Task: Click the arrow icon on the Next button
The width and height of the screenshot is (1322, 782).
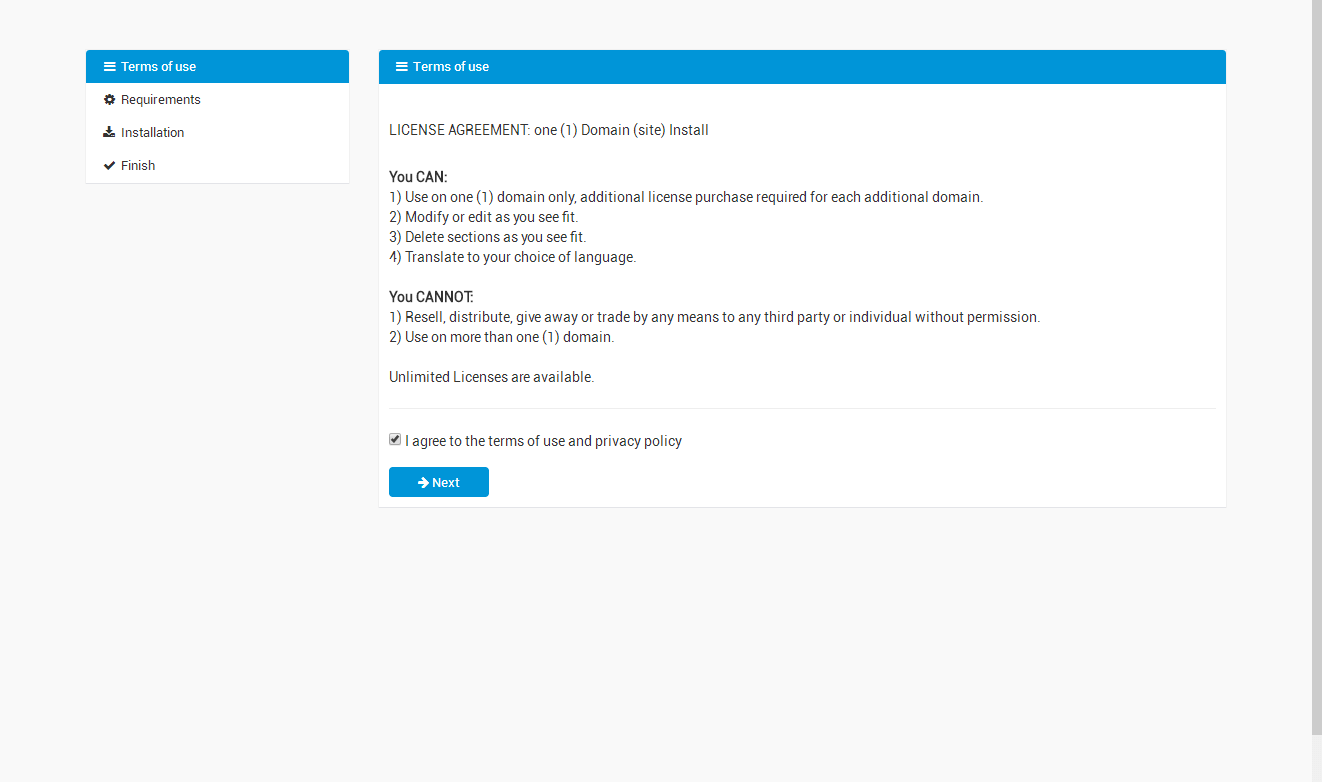Action: click(423, 483)
